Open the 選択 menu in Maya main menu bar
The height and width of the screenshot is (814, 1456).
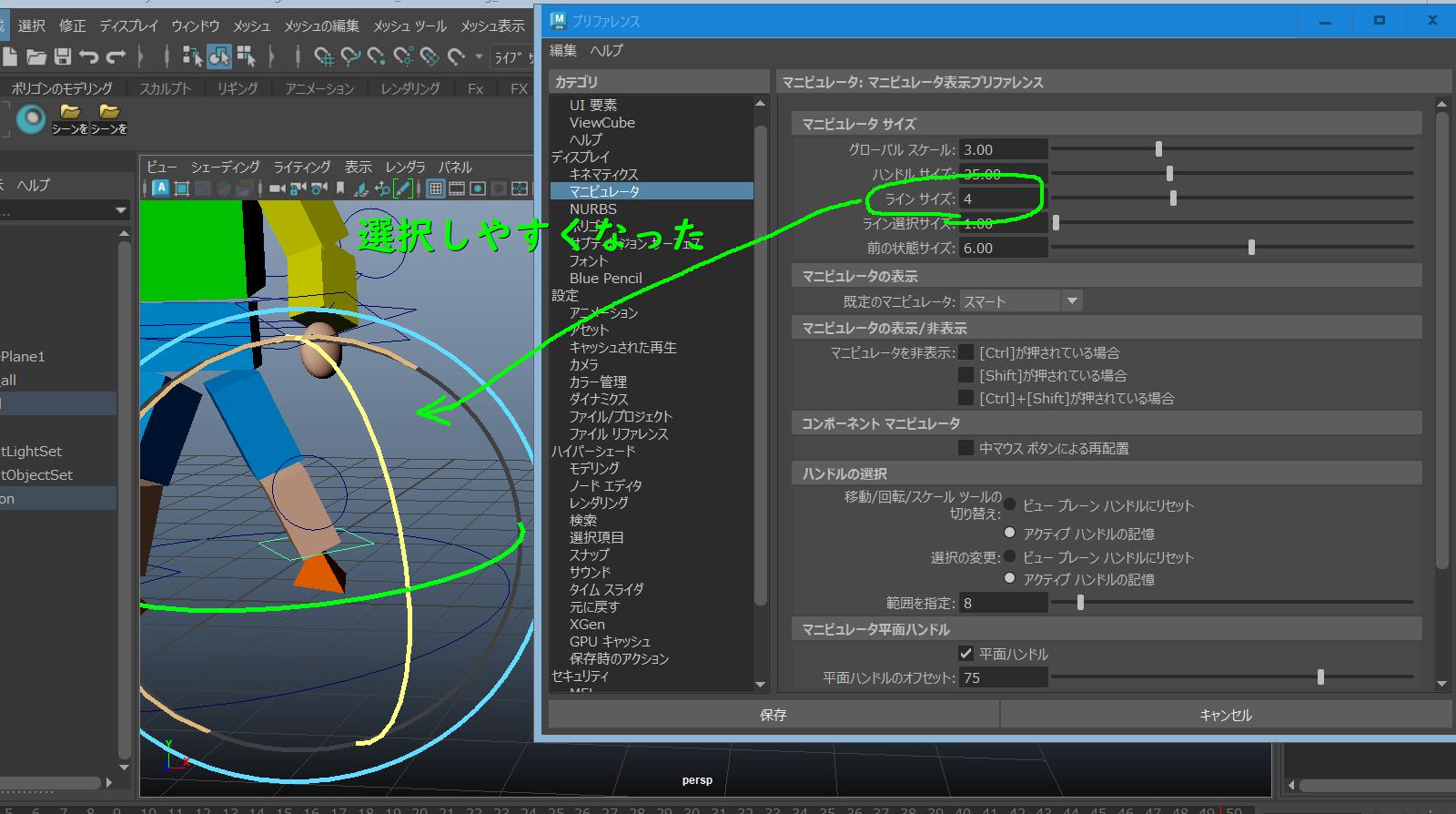tap(32, 25)
